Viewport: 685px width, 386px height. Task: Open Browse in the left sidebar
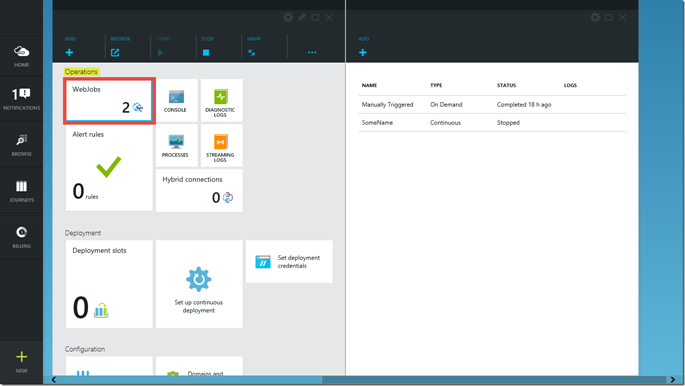pos(21,145)
